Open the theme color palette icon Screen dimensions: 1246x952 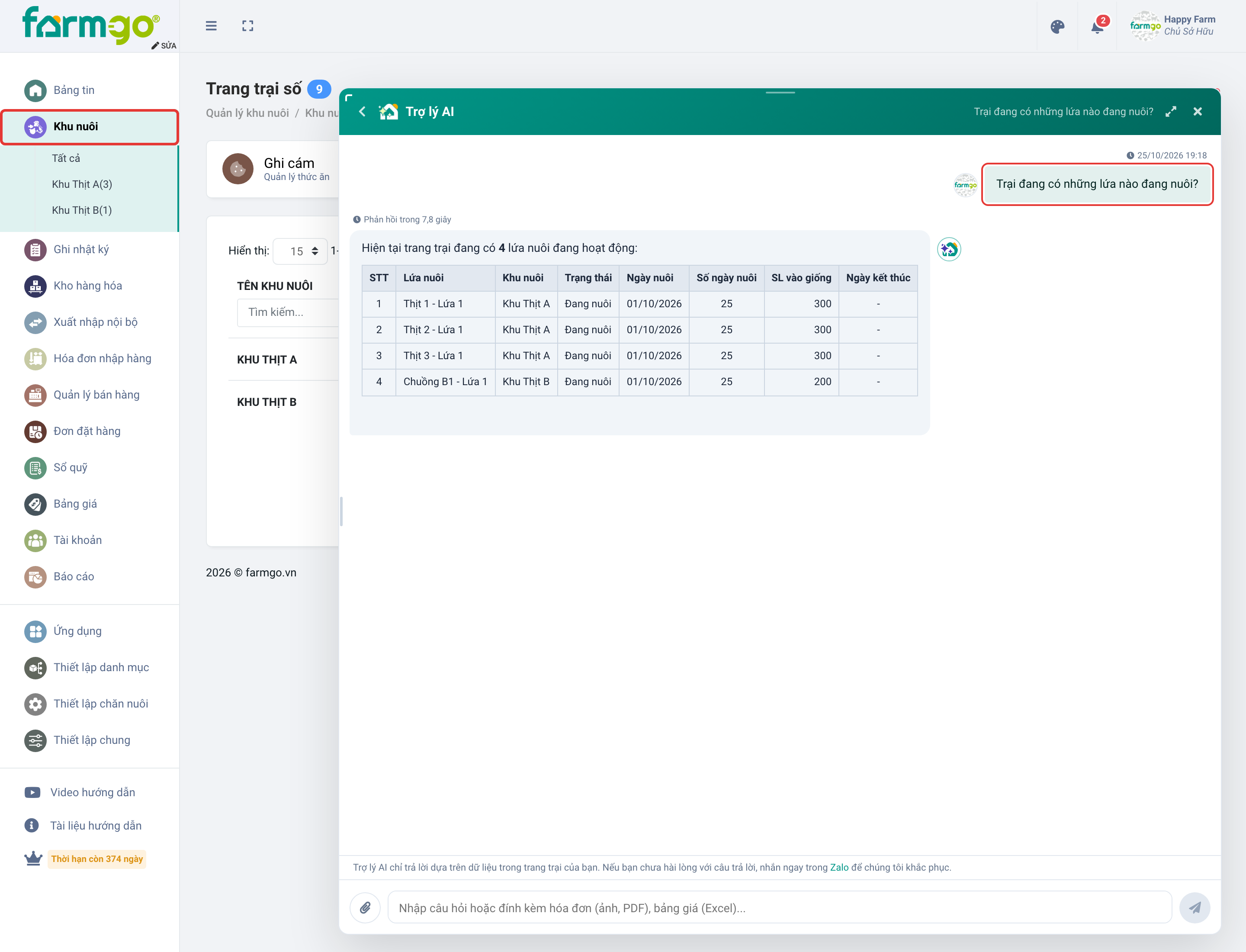1057,27
